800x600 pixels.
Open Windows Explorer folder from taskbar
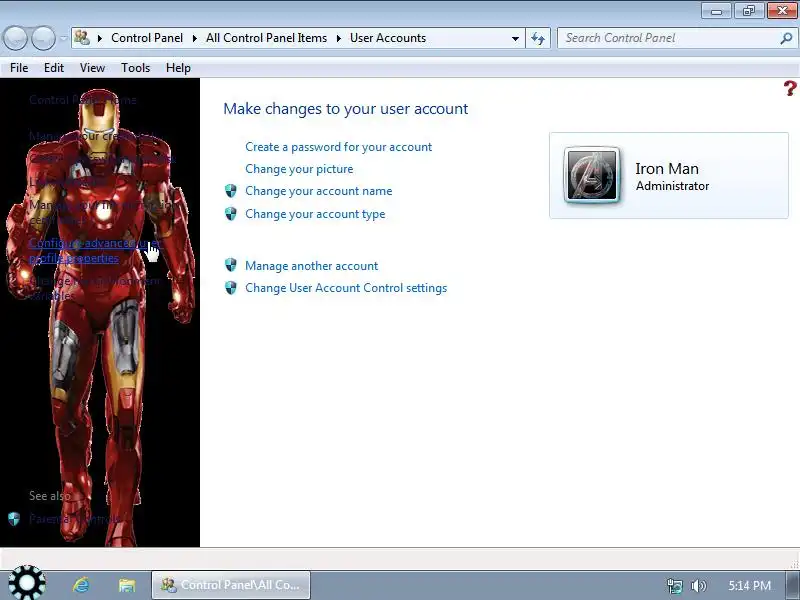(x=127, y=585)
